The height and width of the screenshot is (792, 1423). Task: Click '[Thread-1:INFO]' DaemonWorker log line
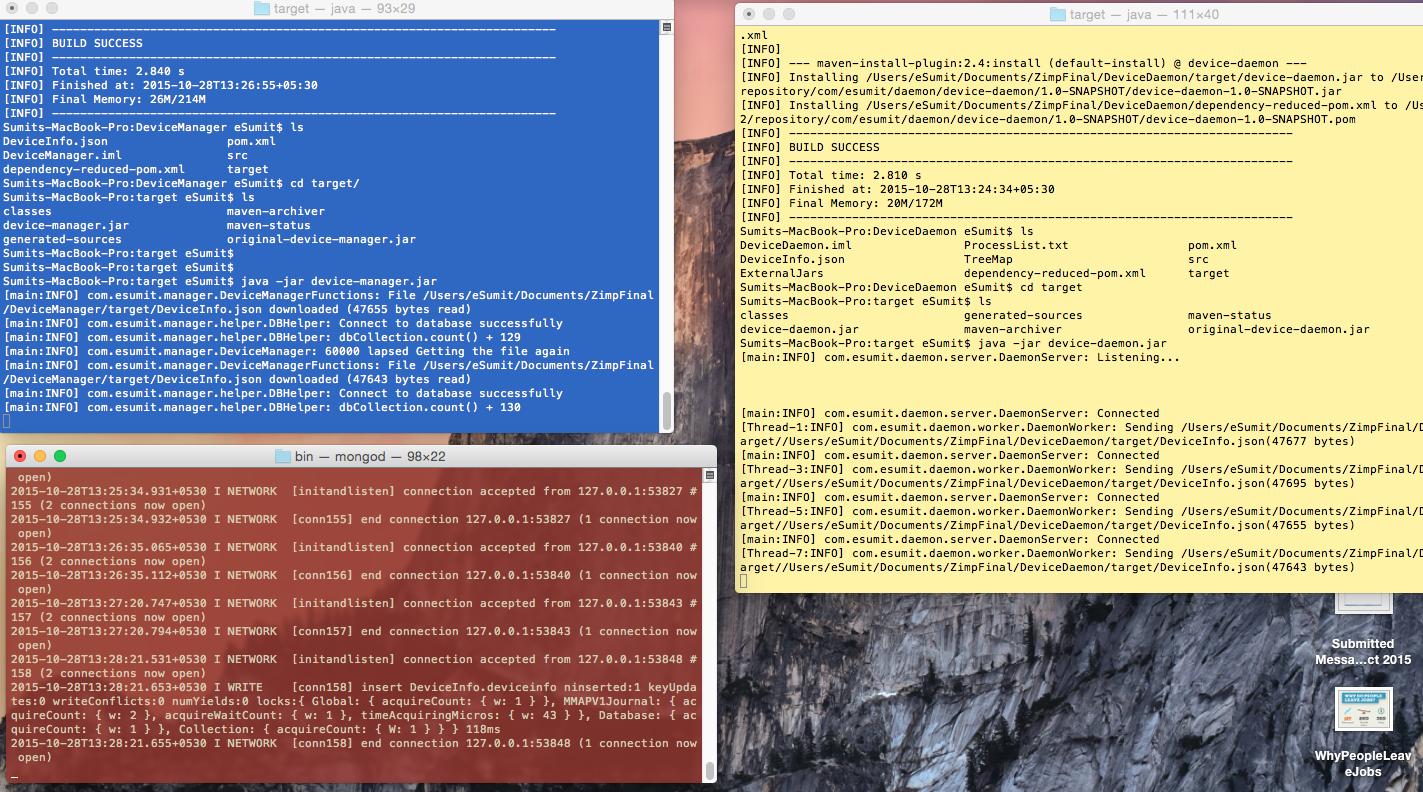coord(1081,427)
